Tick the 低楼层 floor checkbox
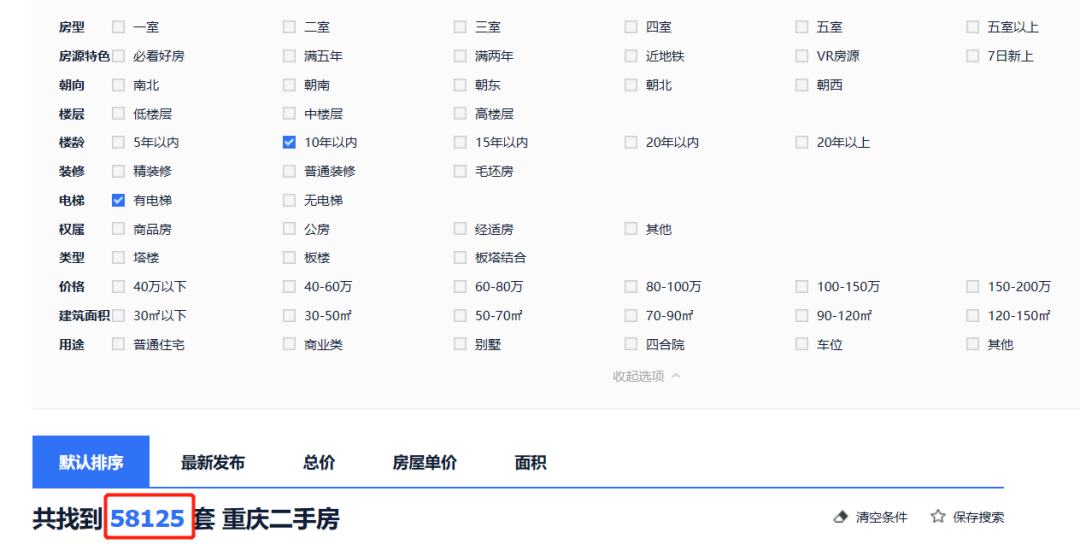This screenshot has height=544, width=1080. (118, 114)
